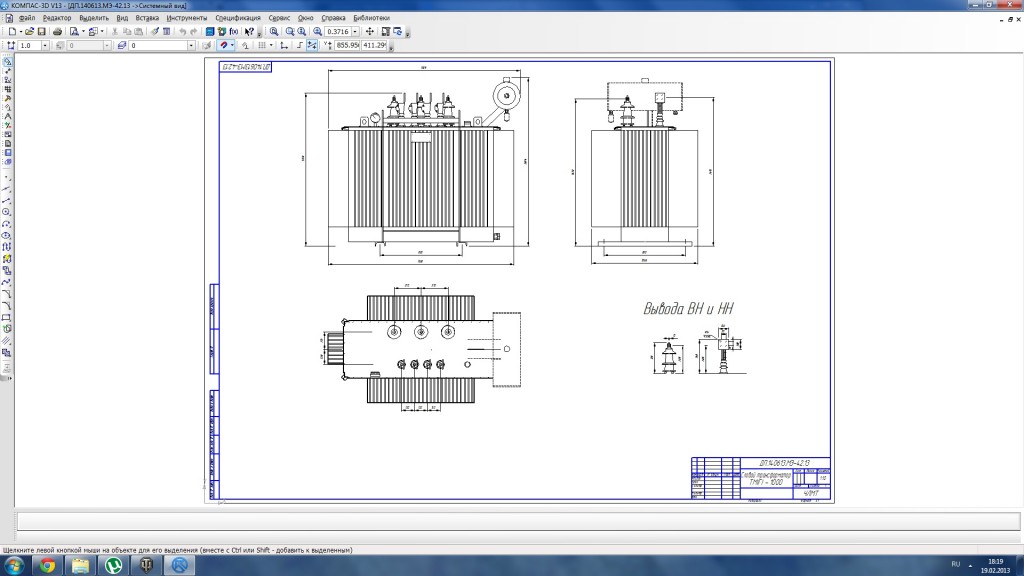This screenshot has width=1024, height=576.
Task: Open the Инструменты menu
Action: 187,18
